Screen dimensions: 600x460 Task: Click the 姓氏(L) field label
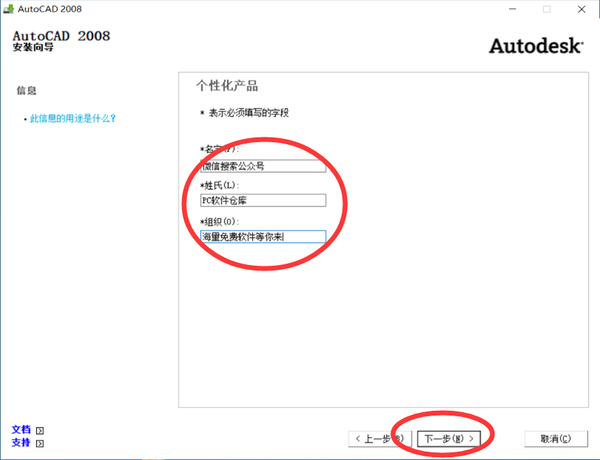coord(220,186)
